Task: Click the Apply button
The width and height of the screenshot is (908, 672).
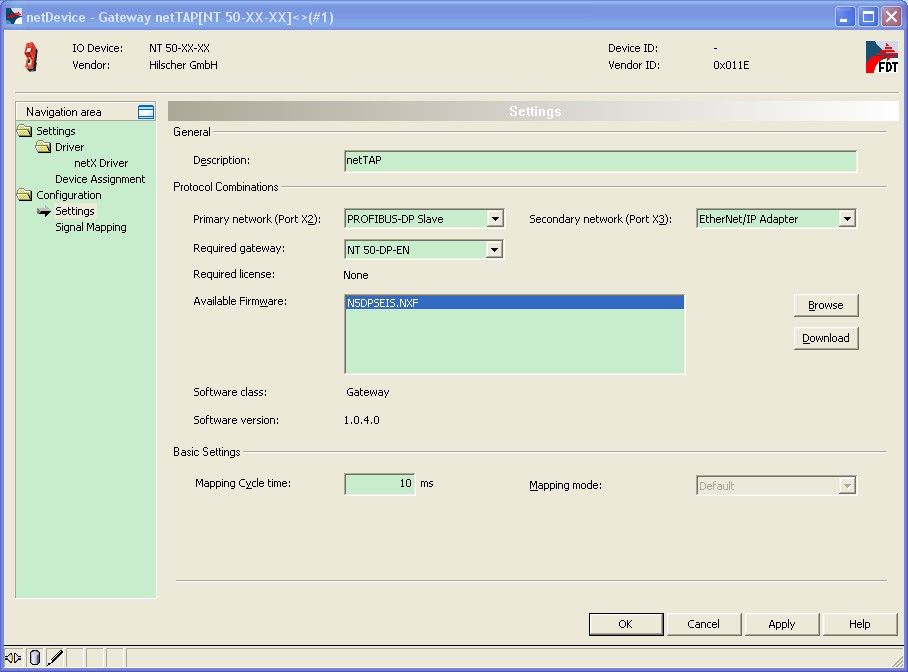Action: [x=782, y=624]
